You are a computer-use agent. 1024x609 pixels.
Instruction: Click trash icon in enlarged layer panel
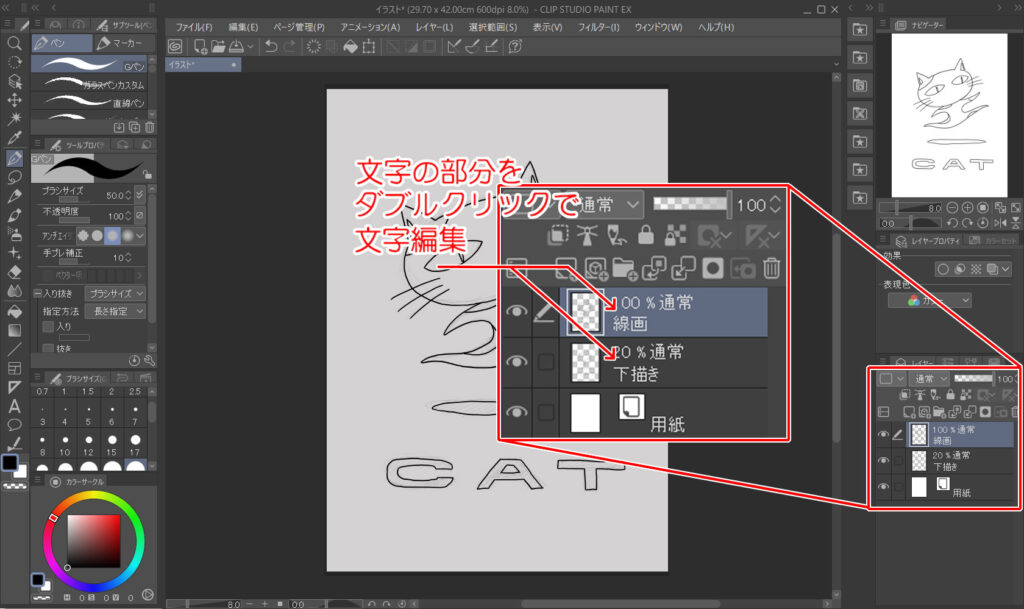pos(772,267)
